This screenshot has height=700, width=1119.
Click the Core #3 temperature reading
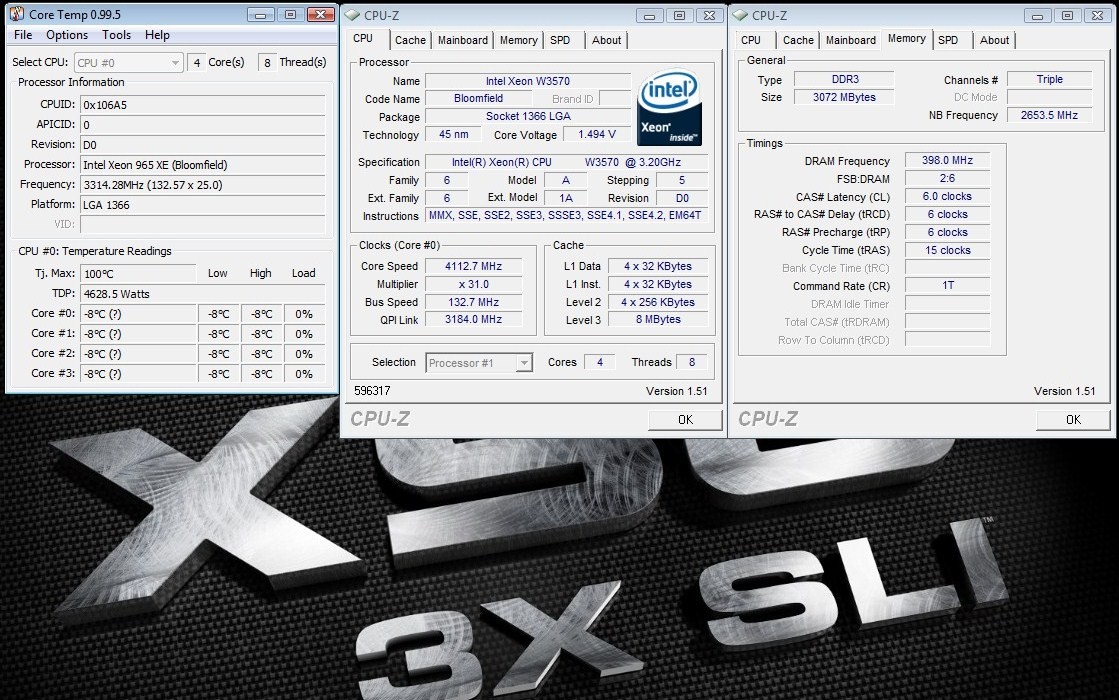pyautogui.click(x=138, y=373)
